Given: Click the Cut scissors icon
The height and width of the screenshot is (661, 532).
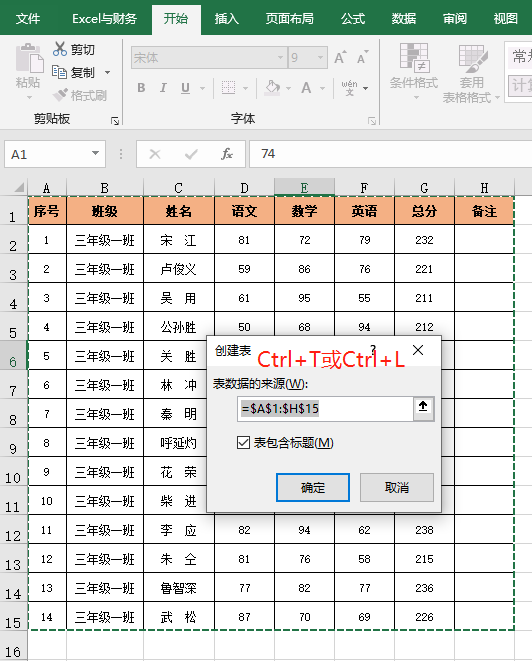Looking at the screenshot, I should point(59,49).
